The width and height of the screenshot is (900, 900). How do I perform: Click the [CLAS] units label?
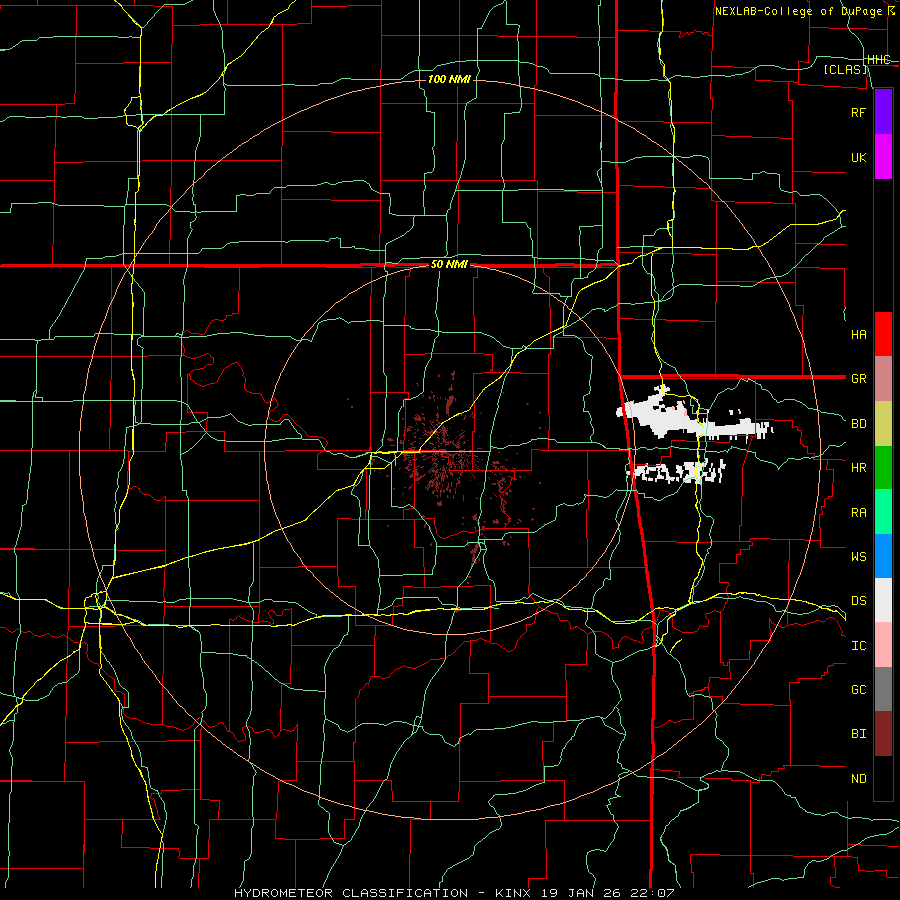point(845,69)
